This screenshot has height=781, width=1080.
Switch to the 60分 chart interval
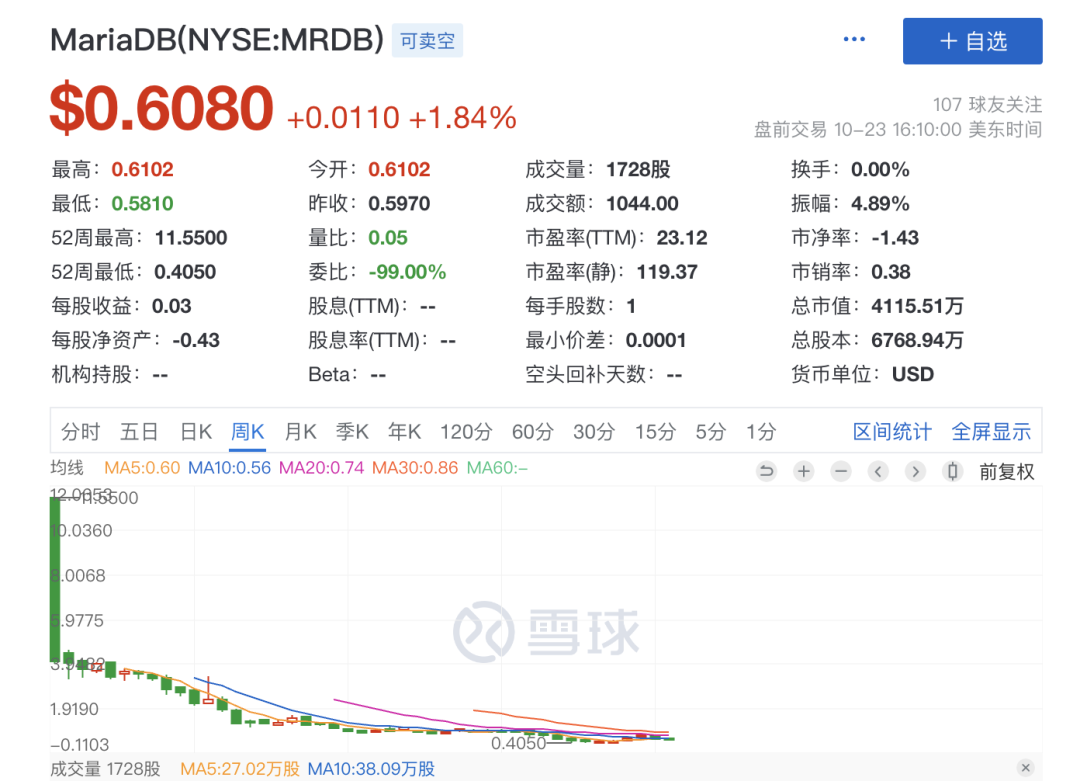[532, 432]
